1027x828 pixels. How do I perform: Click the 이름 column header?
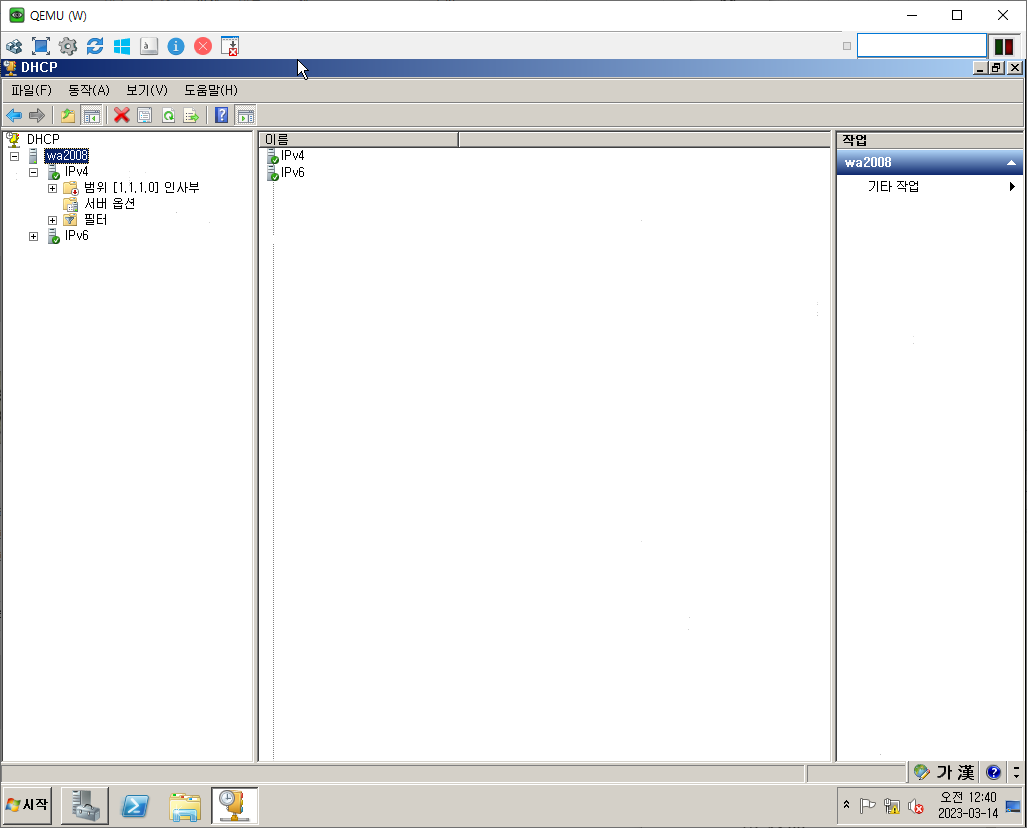(358, 140)
